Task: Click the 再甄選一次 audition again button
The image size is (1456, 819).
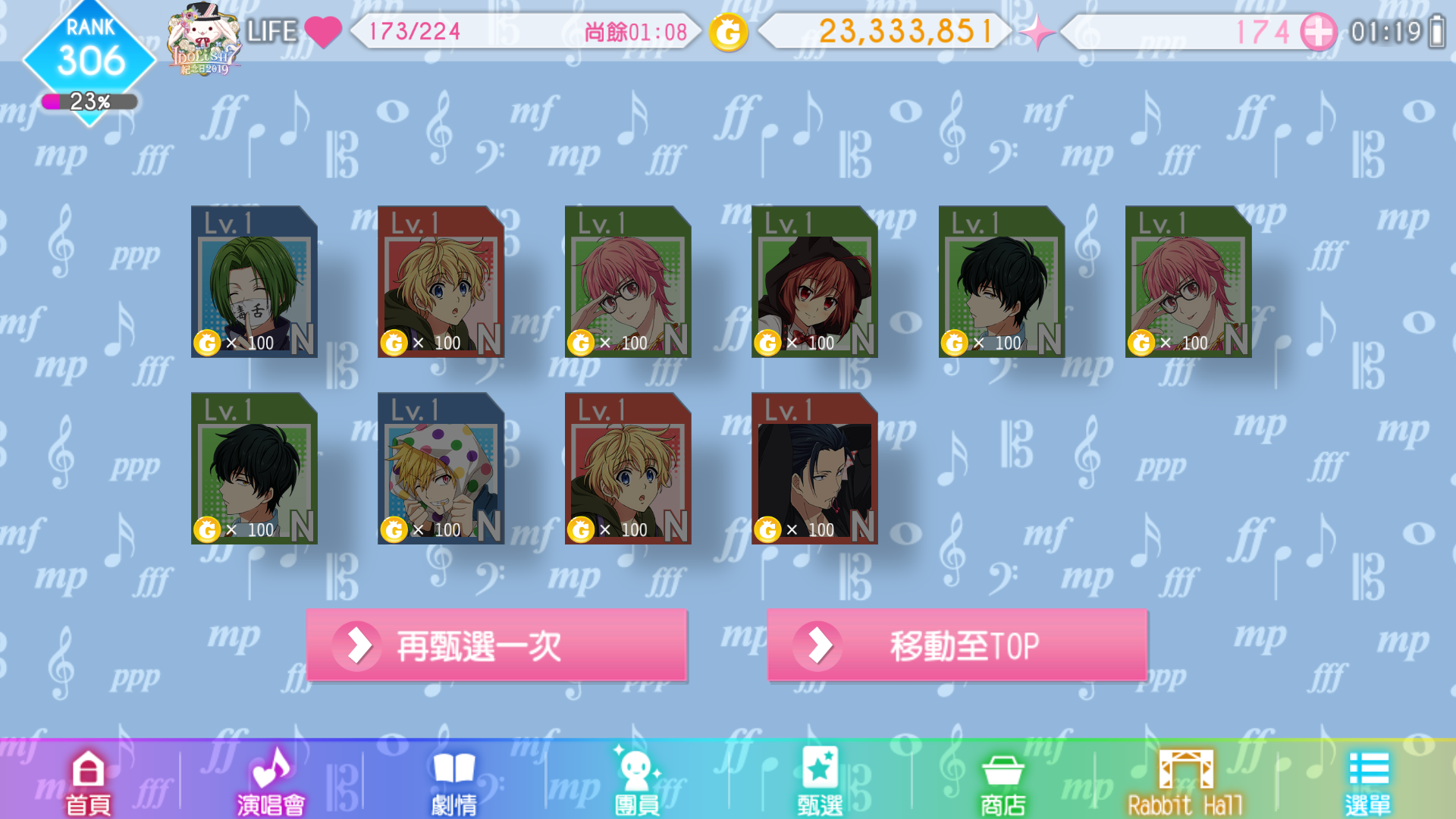Action: coord(497,645)
